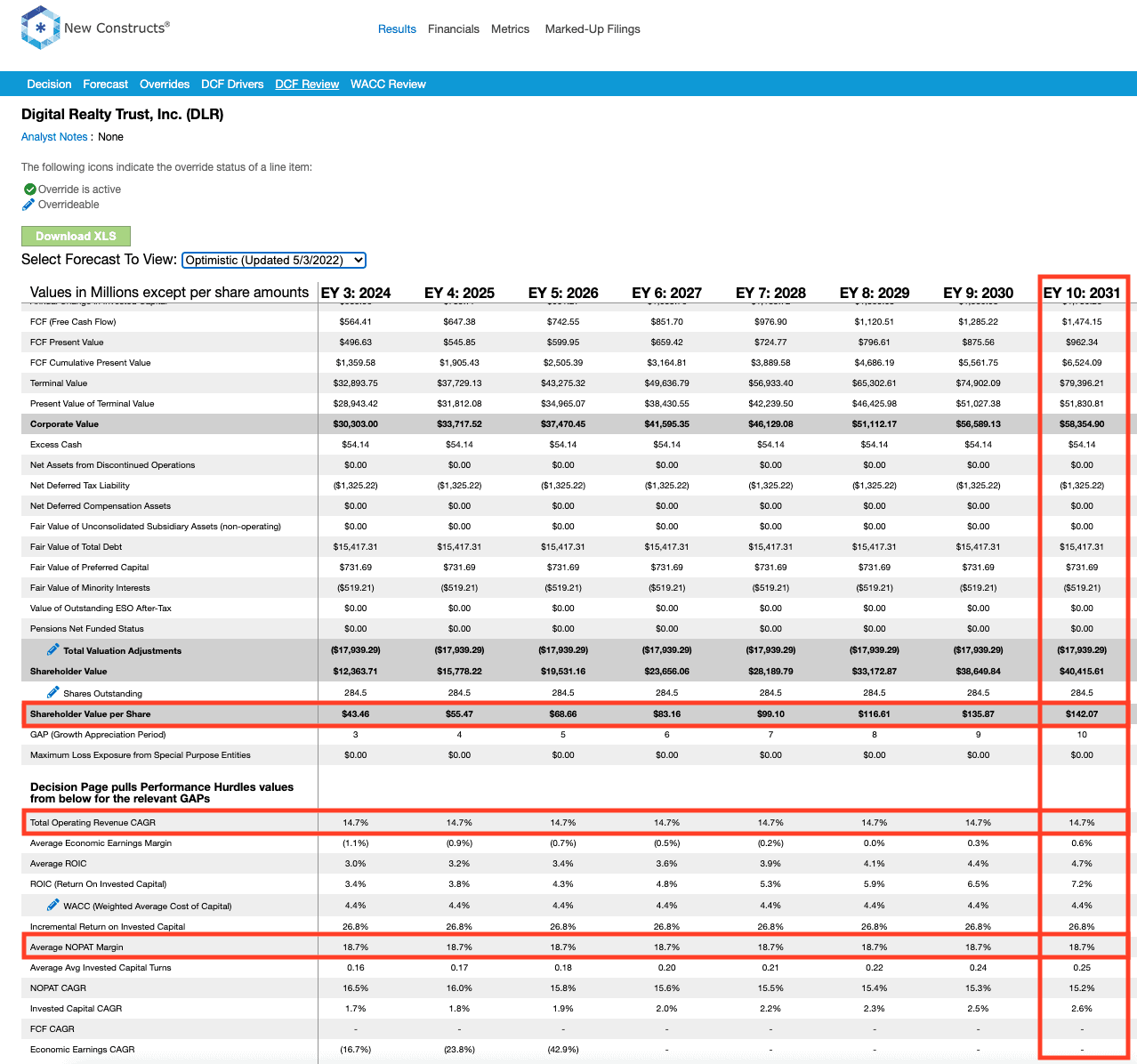The width and height of the screenshot is (1137, 1064).
Task: Click the New Constructs hexagon logo
Action: point(40,28)
